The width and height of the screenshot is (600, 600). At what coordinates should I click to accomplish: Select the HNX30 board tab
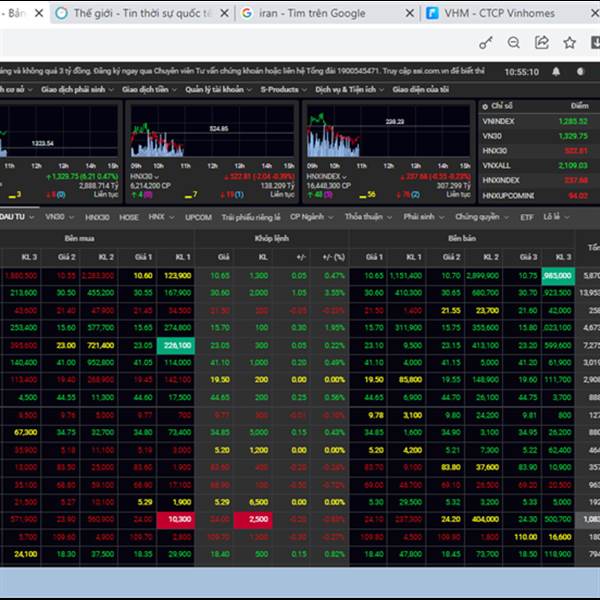(x=97, y=217)
